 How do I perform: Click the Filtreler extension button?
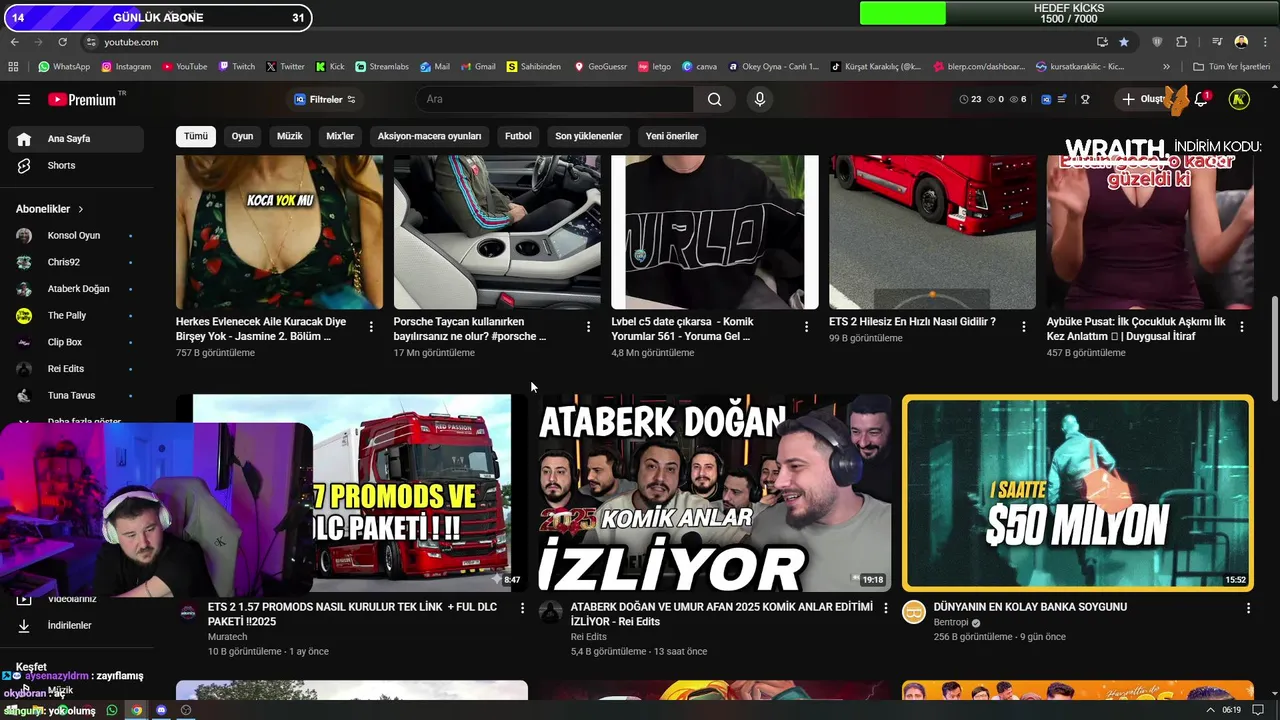click(x=324, y=99)
